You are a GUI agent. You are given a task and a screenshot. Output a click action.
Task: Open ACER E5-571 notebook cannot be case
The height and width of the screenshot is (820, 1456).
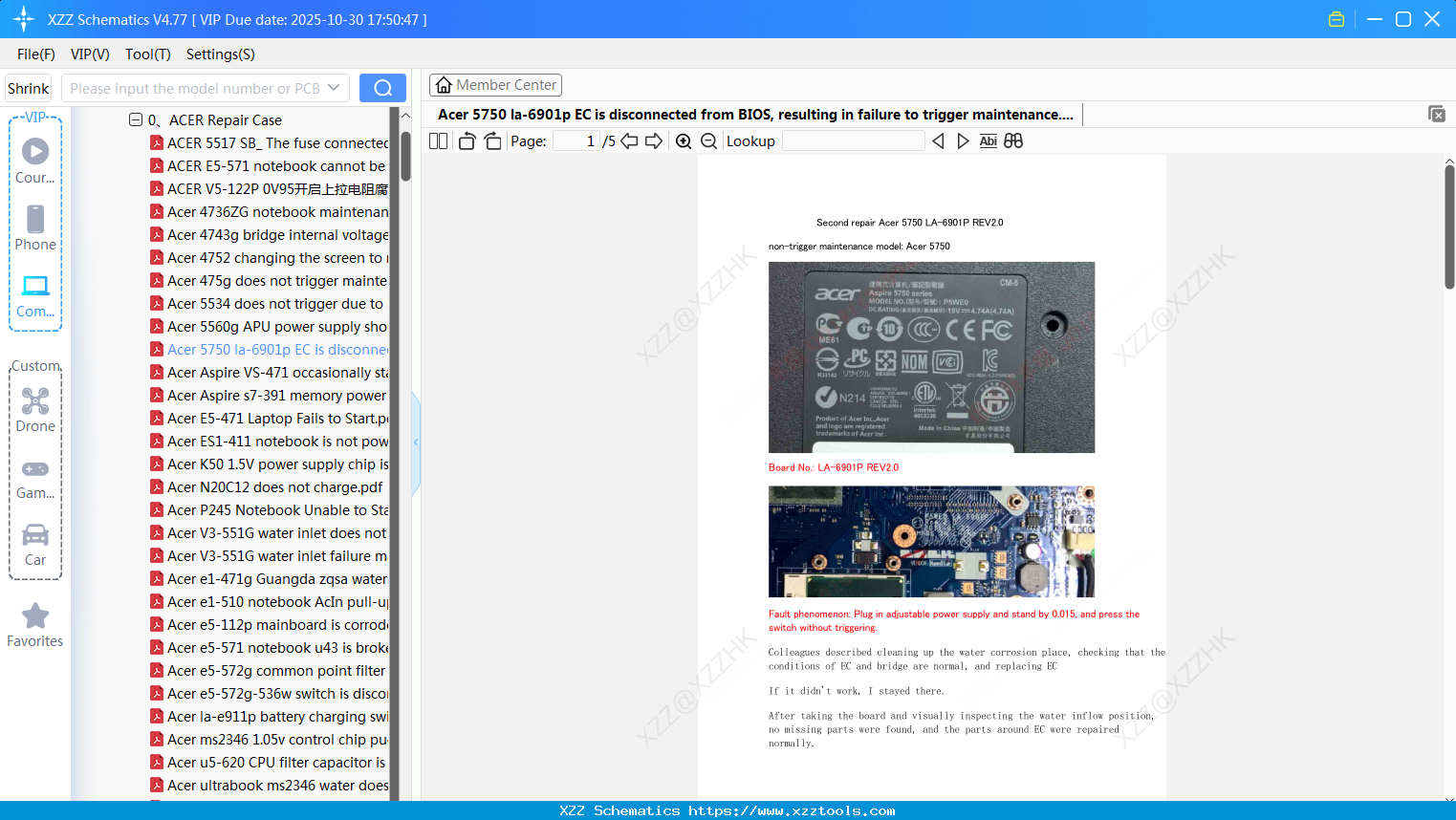coord(270,165)
